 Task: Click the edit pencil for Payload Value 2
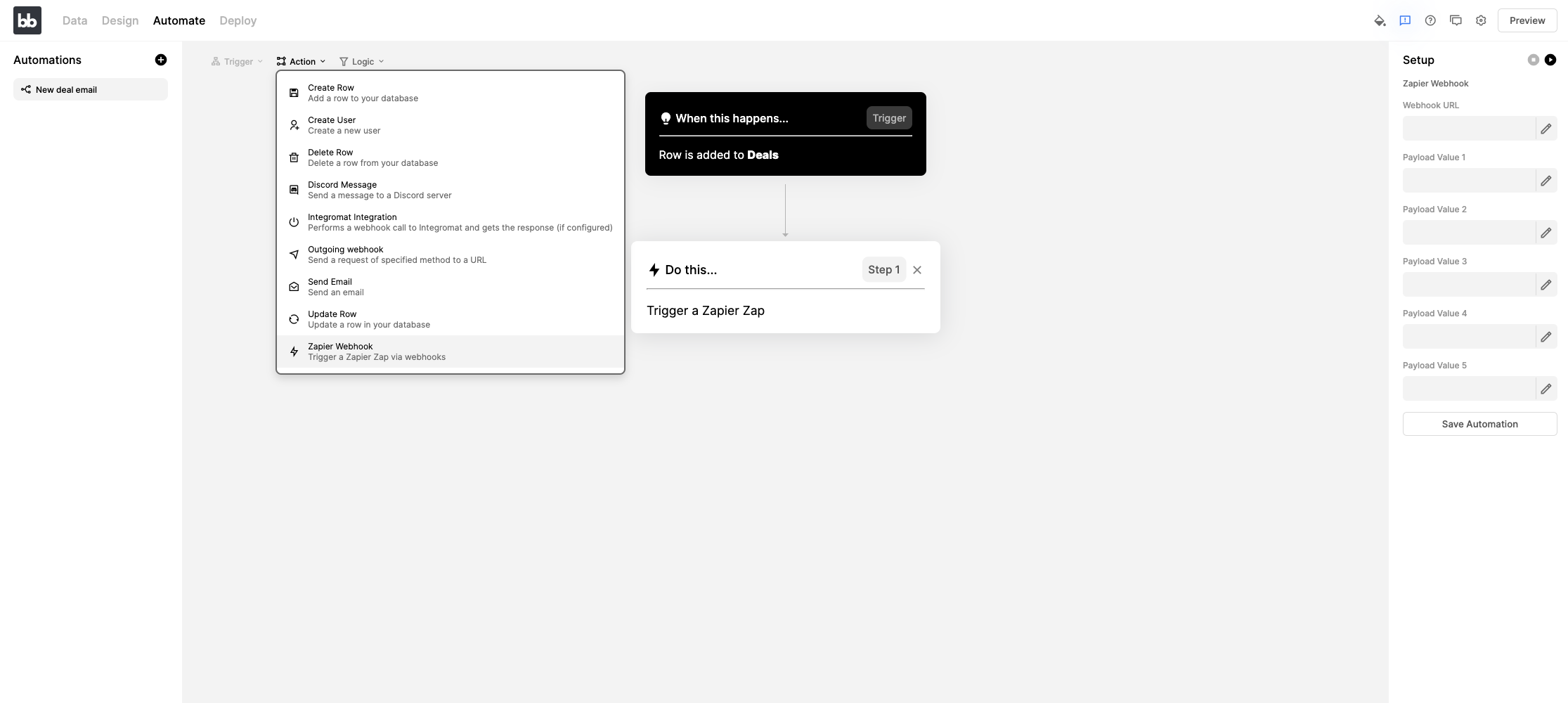pyautogui.click(x=1546, y=233)
